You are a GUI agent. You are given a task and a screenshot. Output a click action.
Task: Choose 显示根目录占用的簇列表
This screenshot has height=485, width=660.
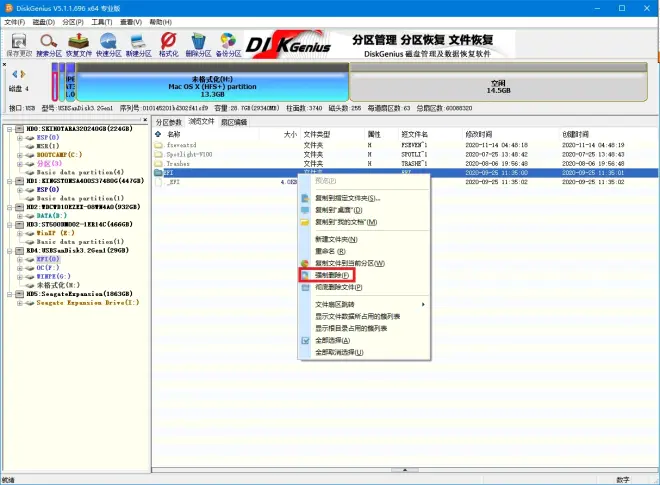click(364, 328)
